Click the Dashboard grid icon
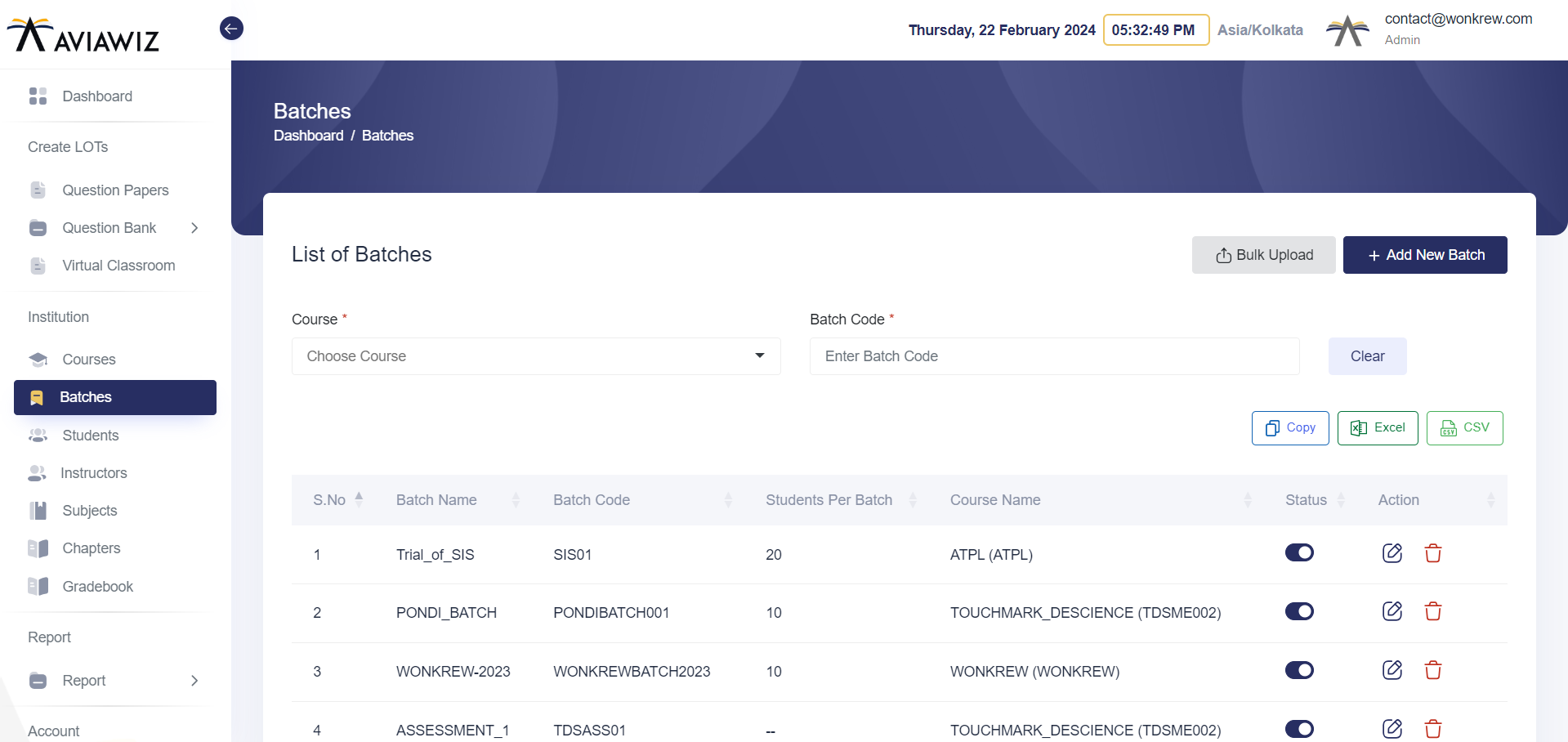This screenshot has height=742, width=1568. 38,96
